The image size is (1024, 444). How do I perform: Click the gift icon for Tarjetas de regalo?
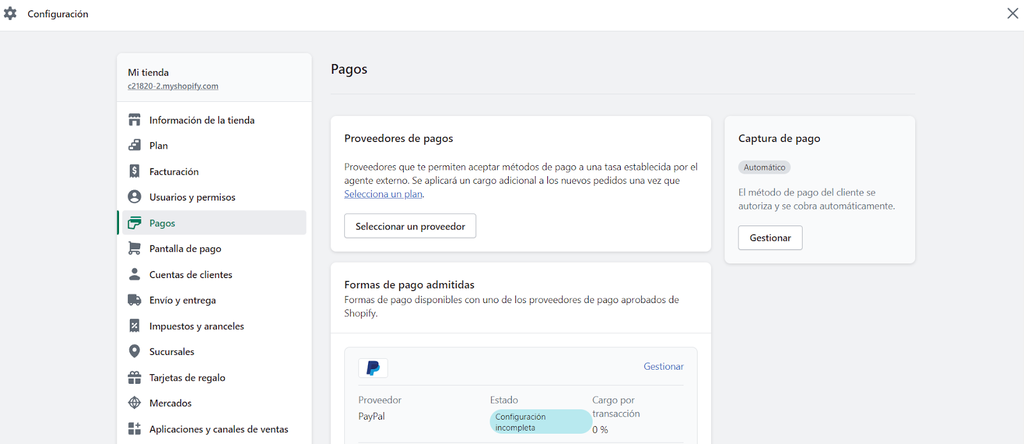[134, 378]
